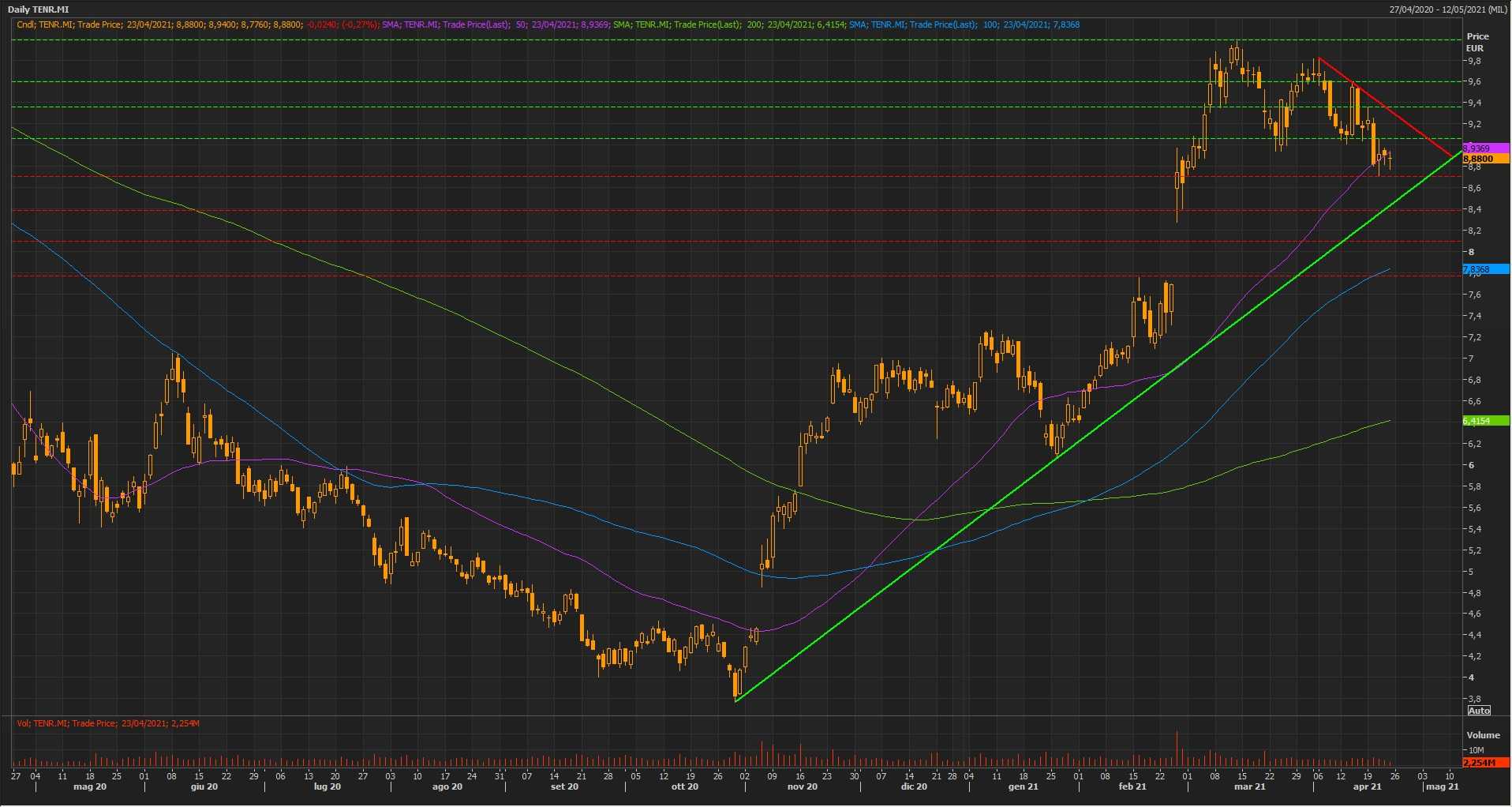Click the date range in top right corner

[1447, 9]
